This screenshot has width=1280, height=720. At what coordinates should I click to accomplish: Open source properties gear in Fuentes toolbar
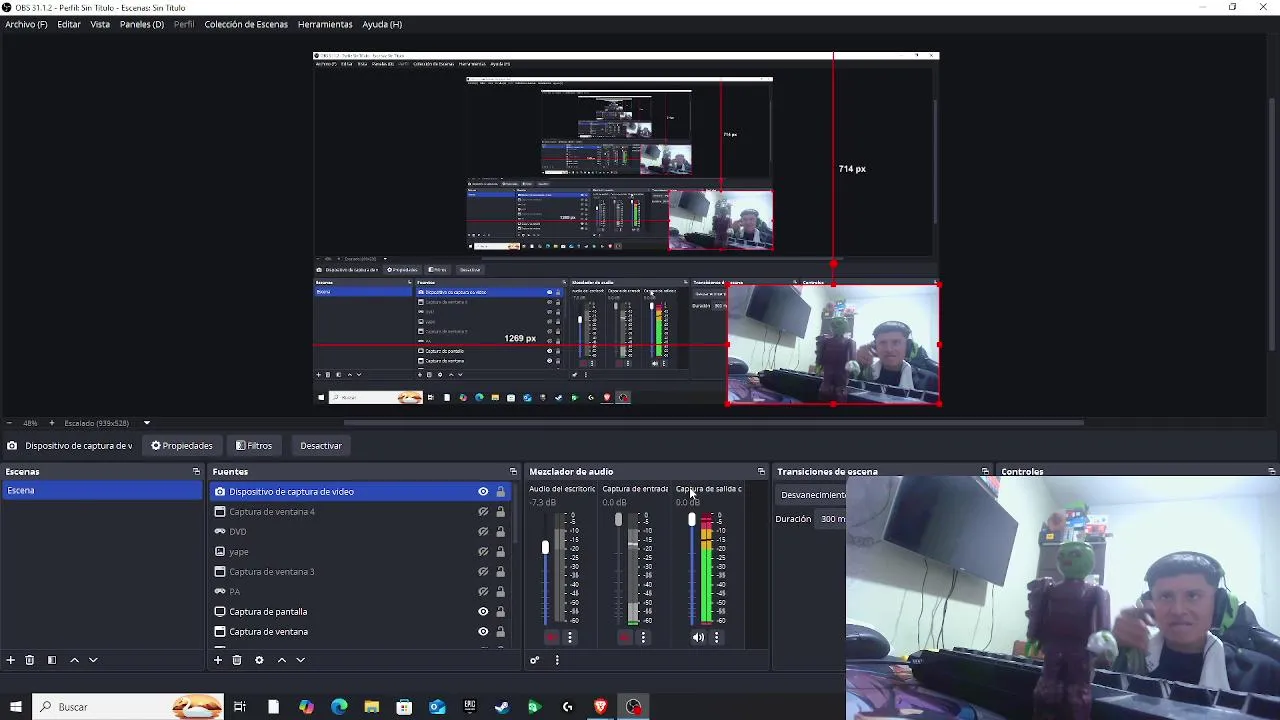pyautogui.click(x=259, y=660)
